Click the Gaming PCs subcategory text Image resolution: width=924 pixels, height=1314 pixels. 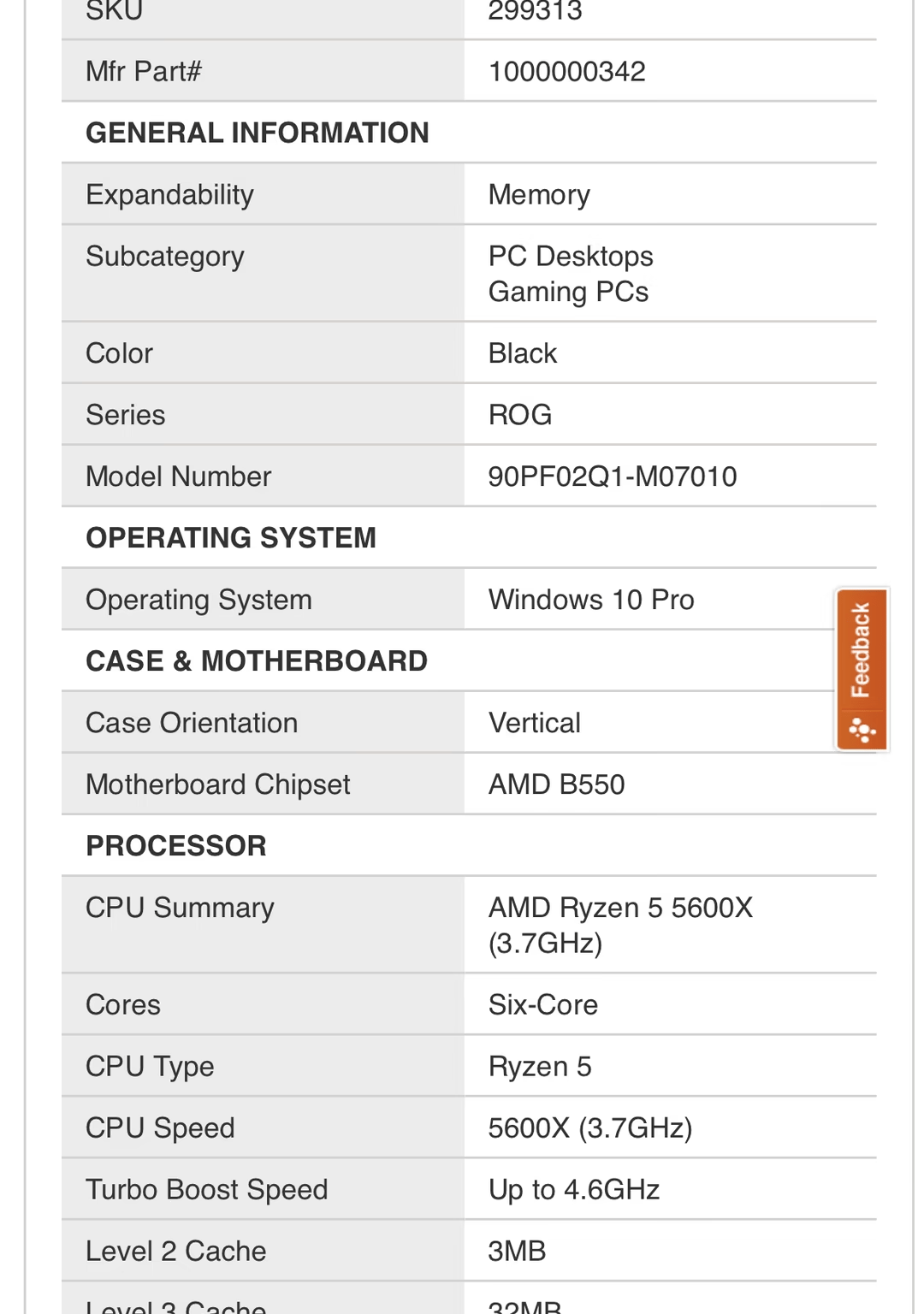(568, 293)
